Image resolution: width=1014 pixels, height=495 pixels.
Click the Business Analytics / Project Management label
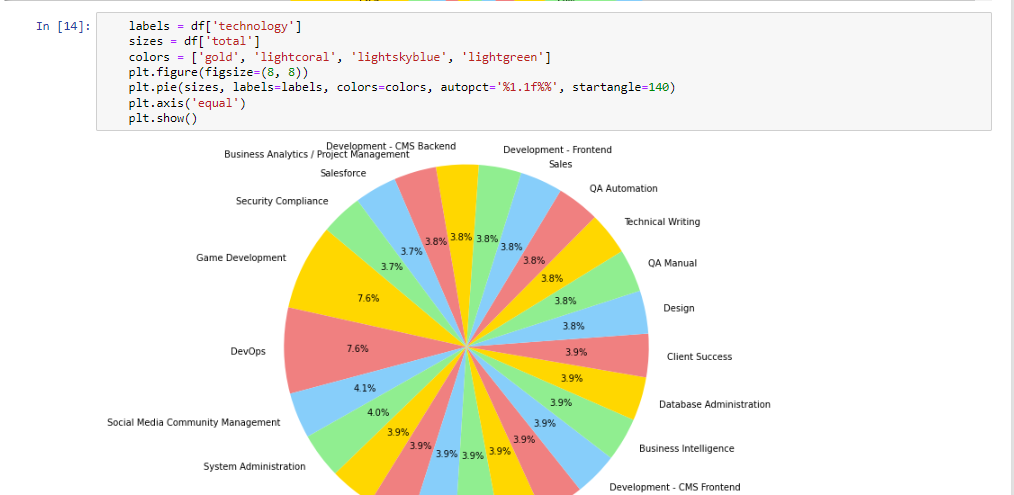(x=316, y=155)
